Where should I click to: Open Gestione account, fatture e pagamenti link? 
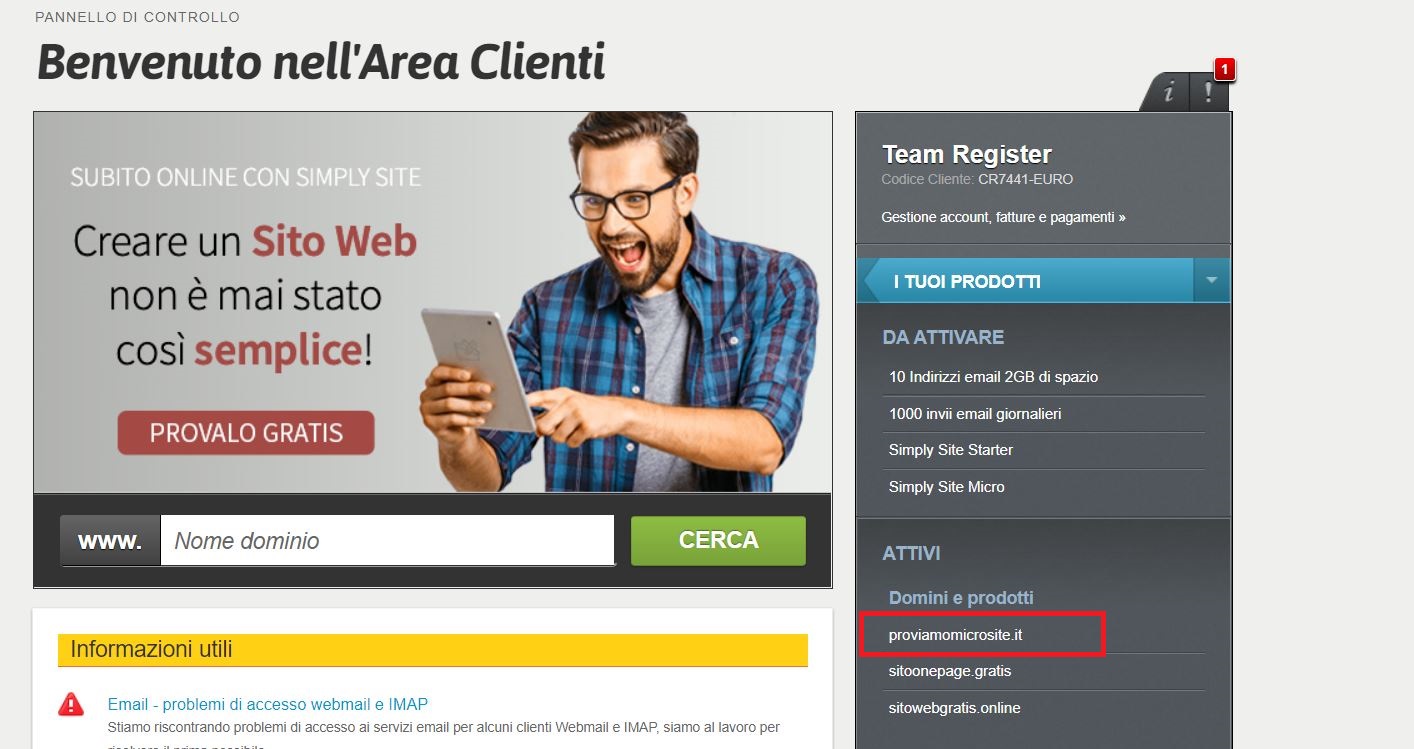[1003, 217]
